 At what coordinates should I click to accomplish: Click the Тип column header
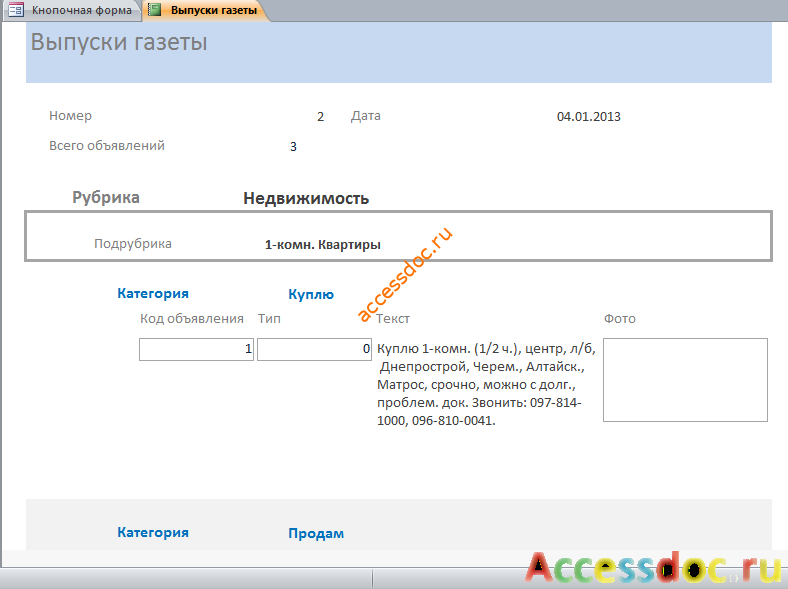pos(269,319)
